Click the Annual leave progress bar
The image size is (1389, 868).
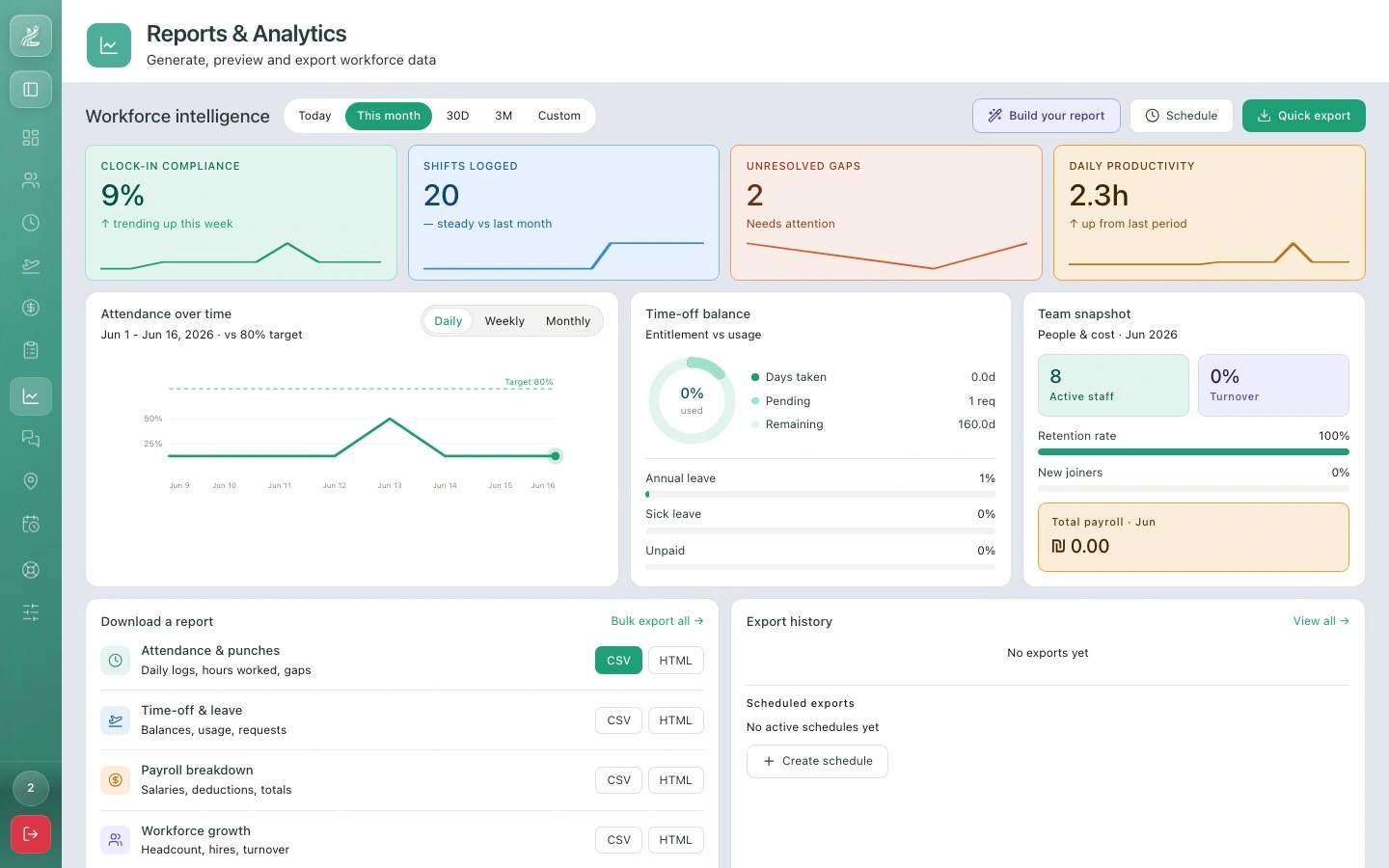(x=820, y=495)
